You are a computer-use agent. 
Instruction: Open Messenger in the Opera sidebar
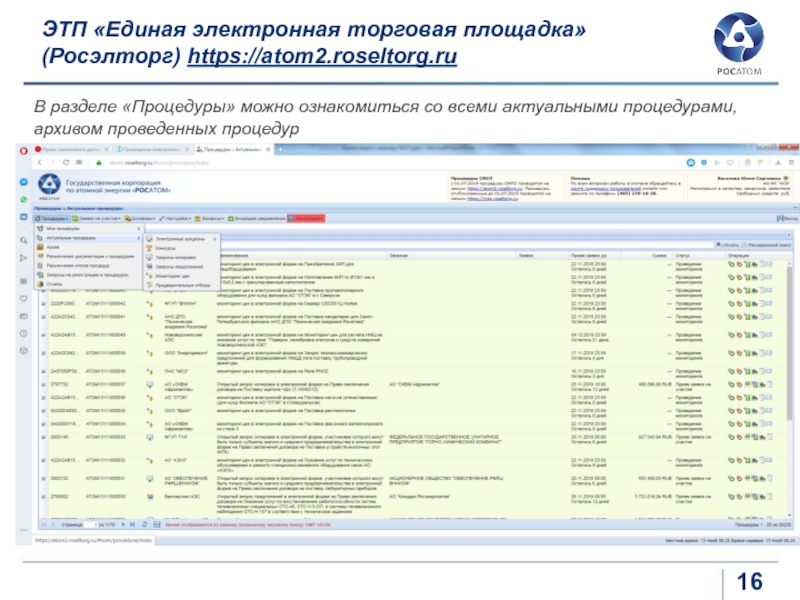click(23, 182)
